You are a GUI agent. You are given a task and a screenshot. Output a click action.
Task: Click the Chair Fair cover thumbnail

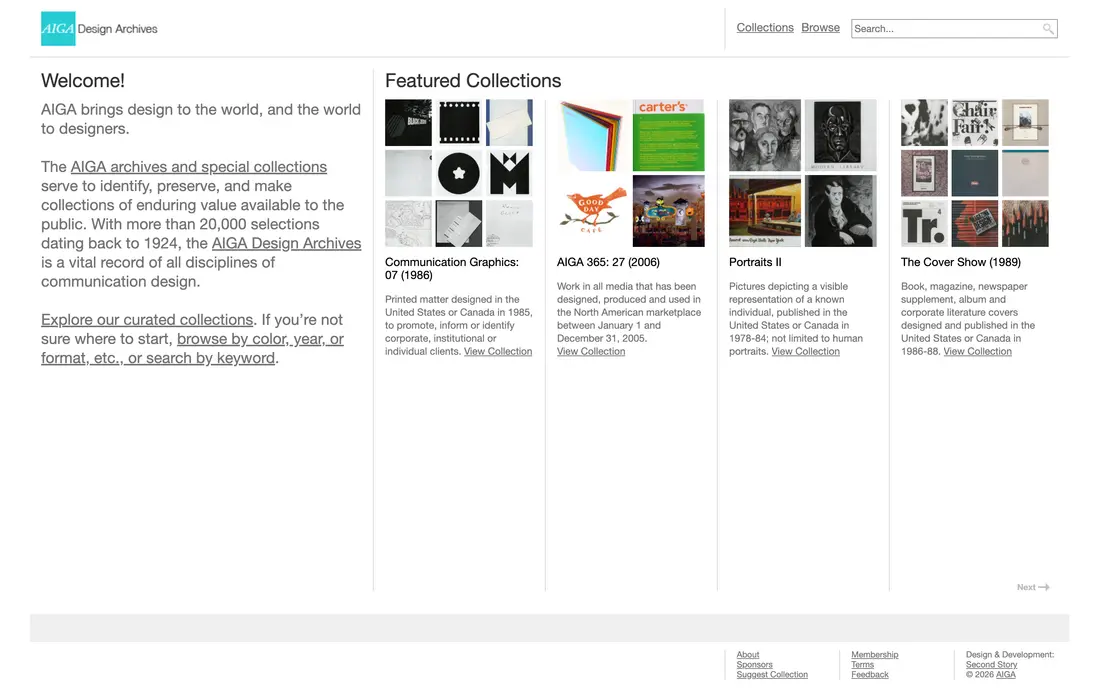click(x=974, y=123)
